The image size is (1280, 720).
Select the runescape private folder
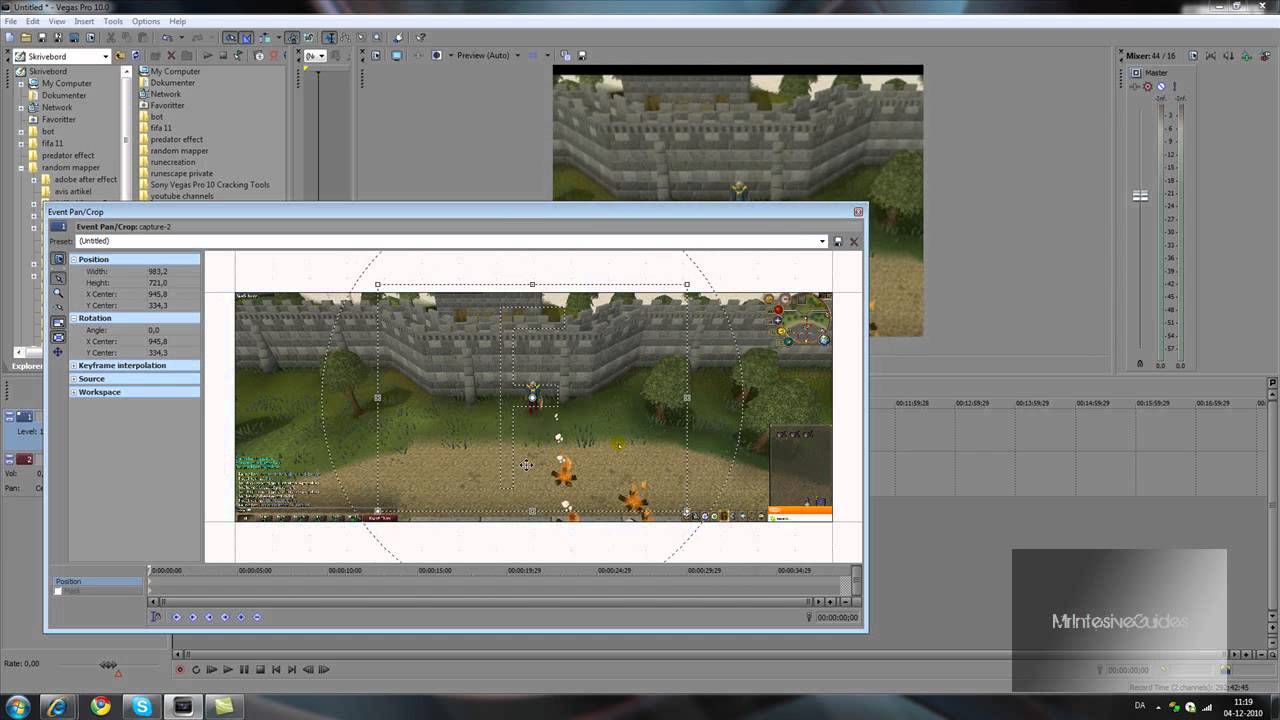coord(182,174)
